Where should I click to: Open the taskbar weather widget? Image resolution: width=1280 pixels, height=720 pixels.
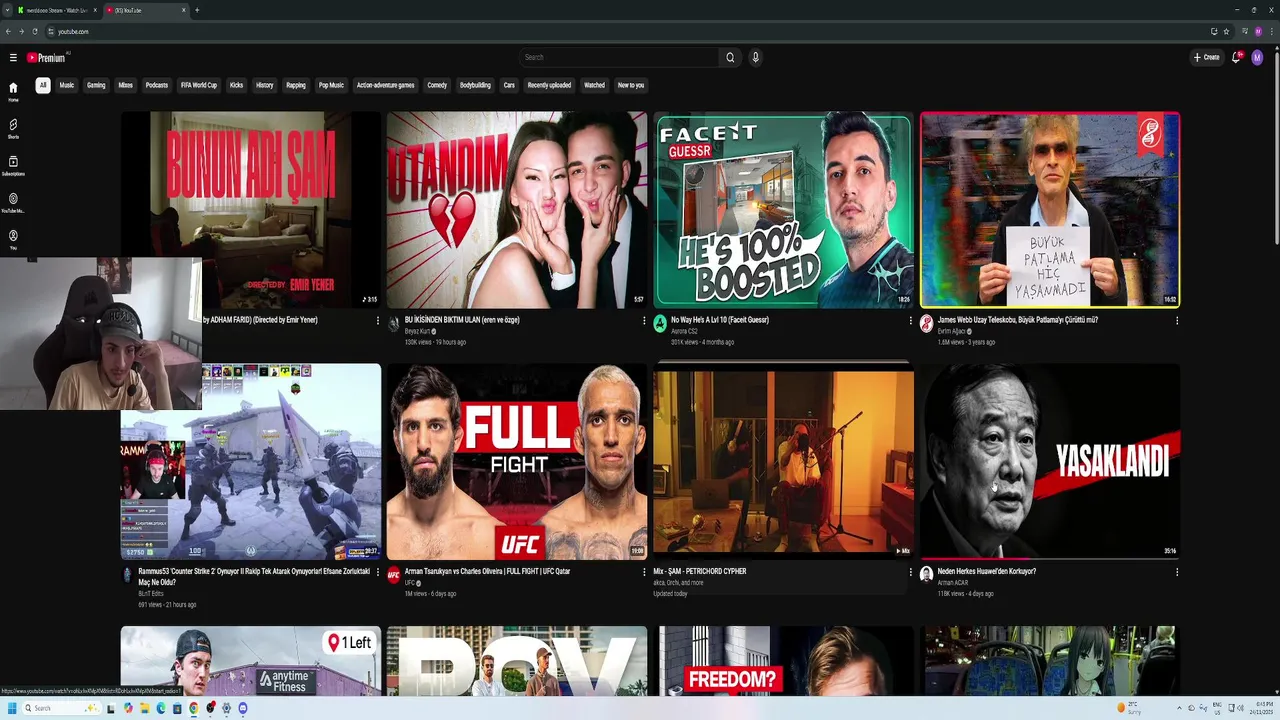pos(1127,708)
